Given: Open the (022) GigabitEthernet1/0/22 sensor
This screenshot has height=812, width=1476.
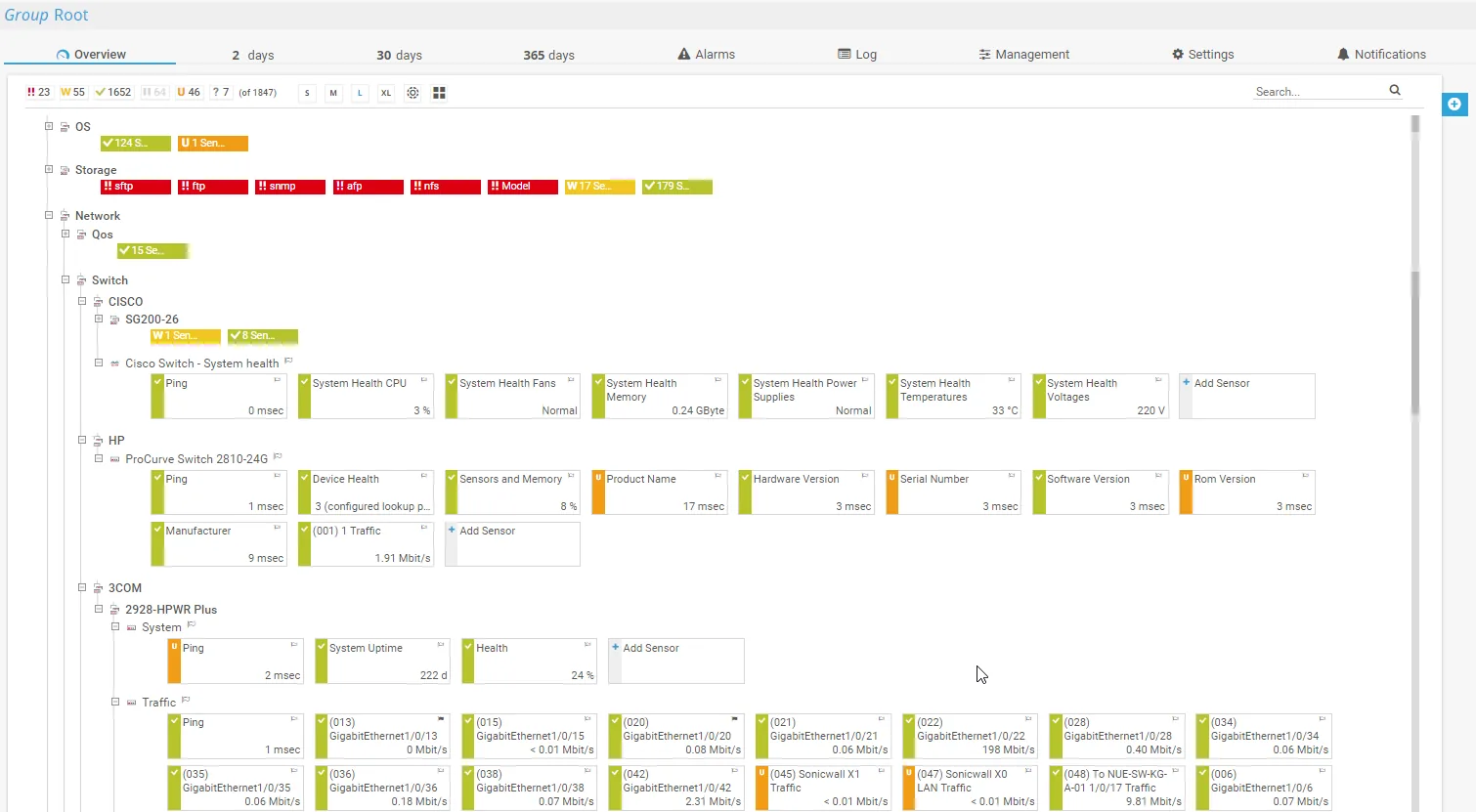Looking at the screenshot, I should point(970,736).
